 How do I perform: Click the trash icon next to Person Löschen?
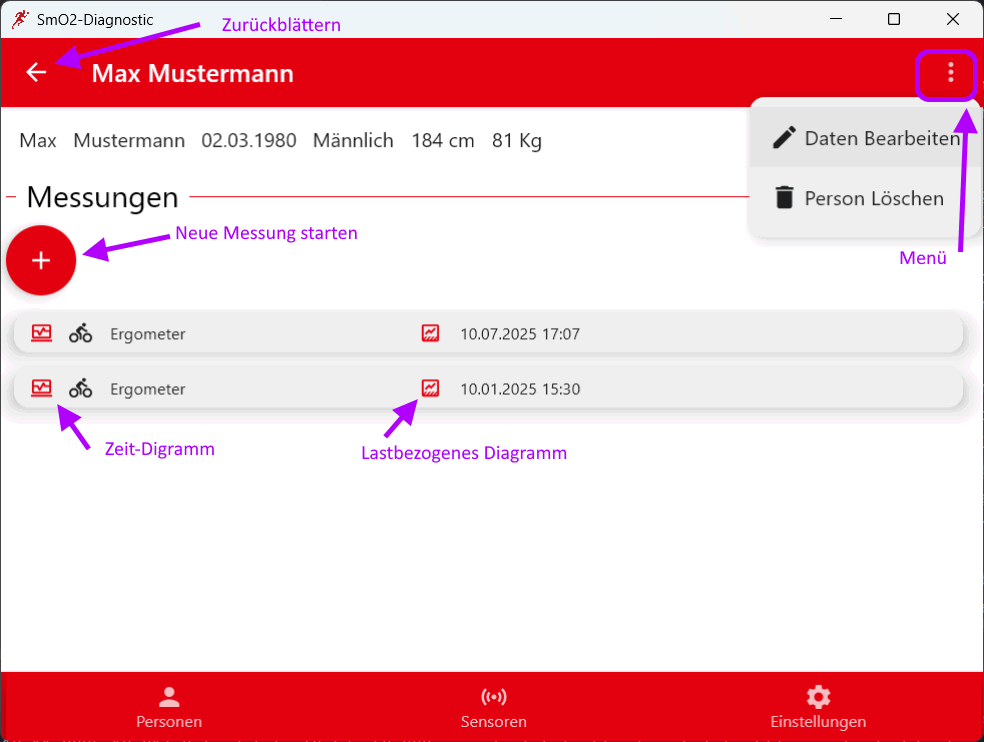pos(786,198)
